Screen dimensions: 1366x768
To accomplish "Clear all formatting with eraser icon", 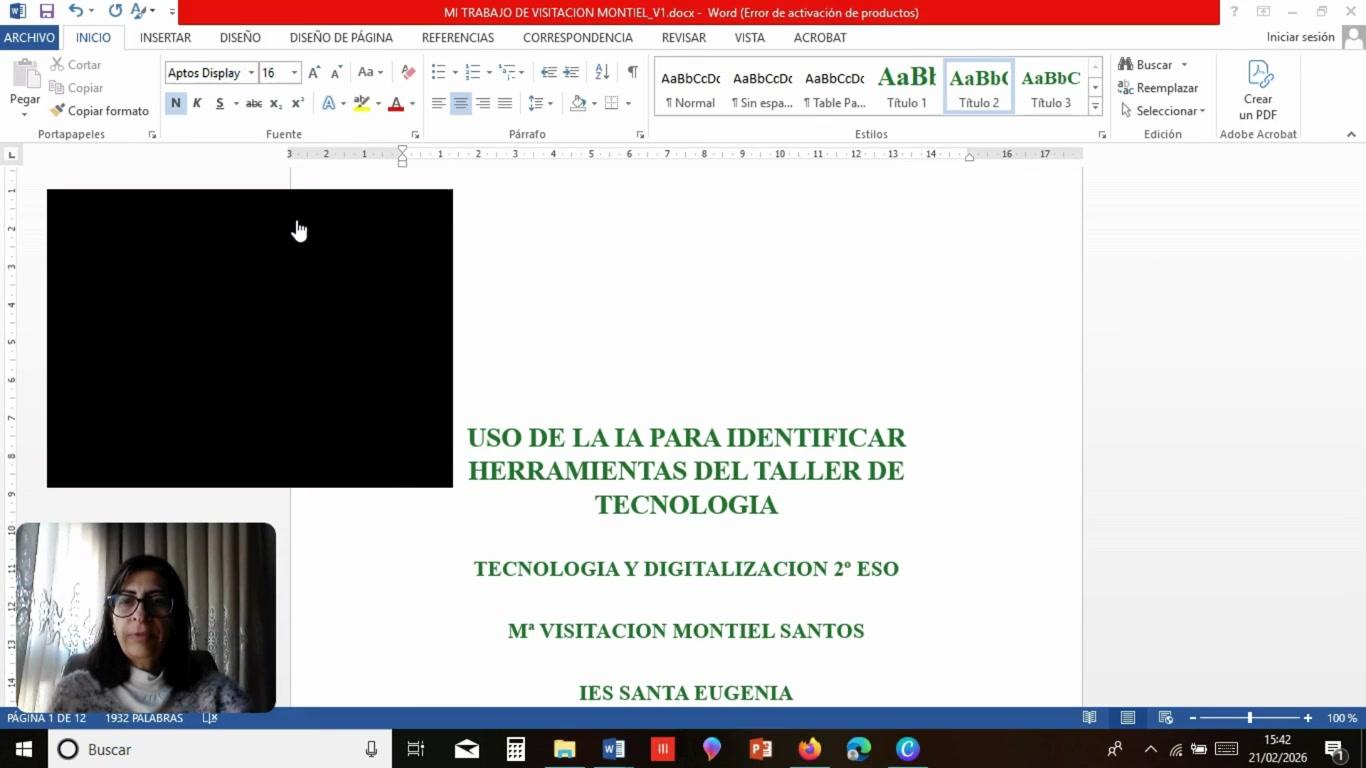I will click(x=408, y=73).
